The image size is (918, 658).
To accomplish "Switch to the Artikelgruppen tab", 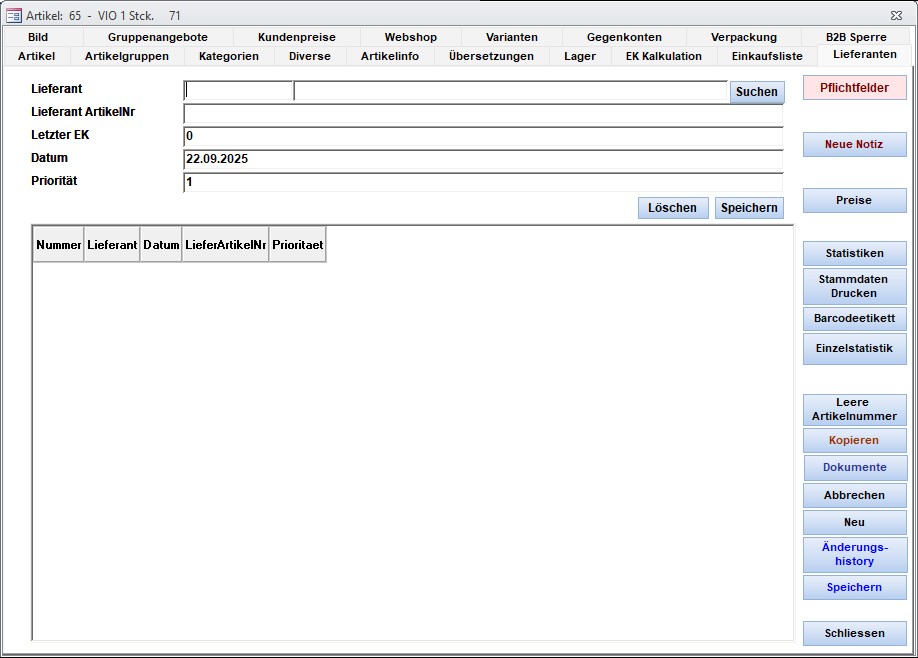I will [127, 56].
